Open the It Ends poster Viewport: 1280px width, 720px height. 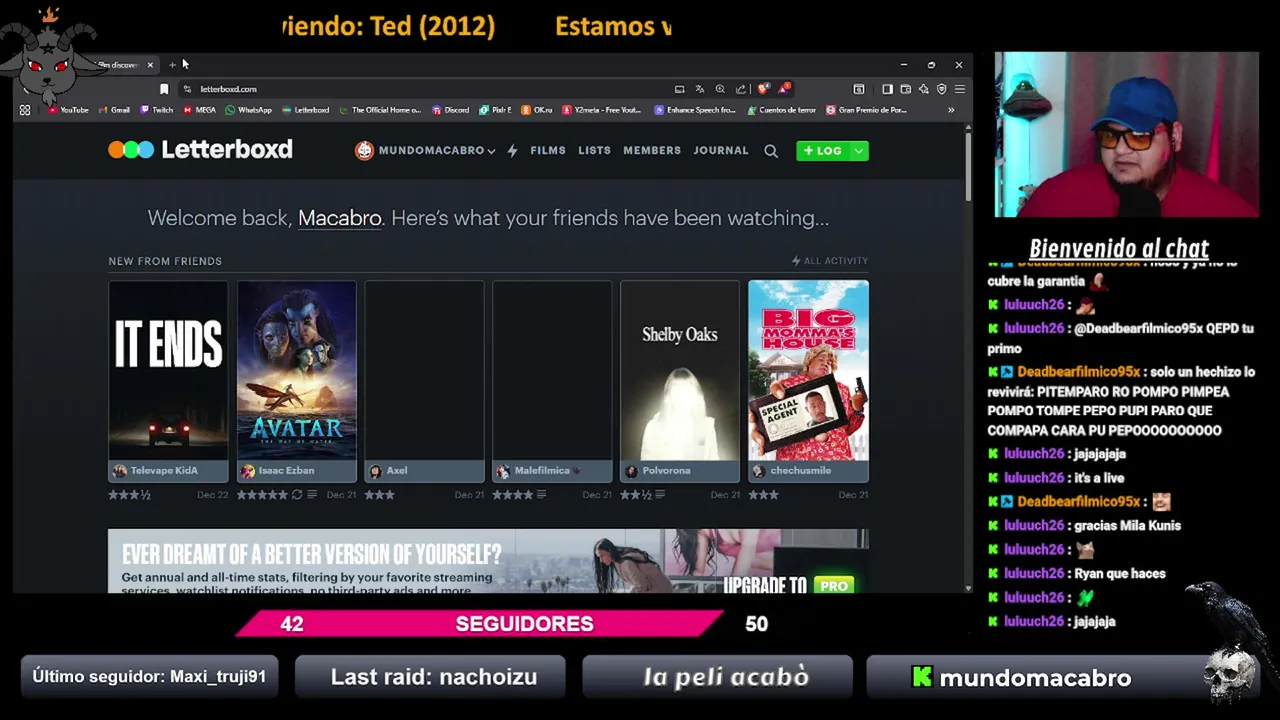click(x=168, y=370)
